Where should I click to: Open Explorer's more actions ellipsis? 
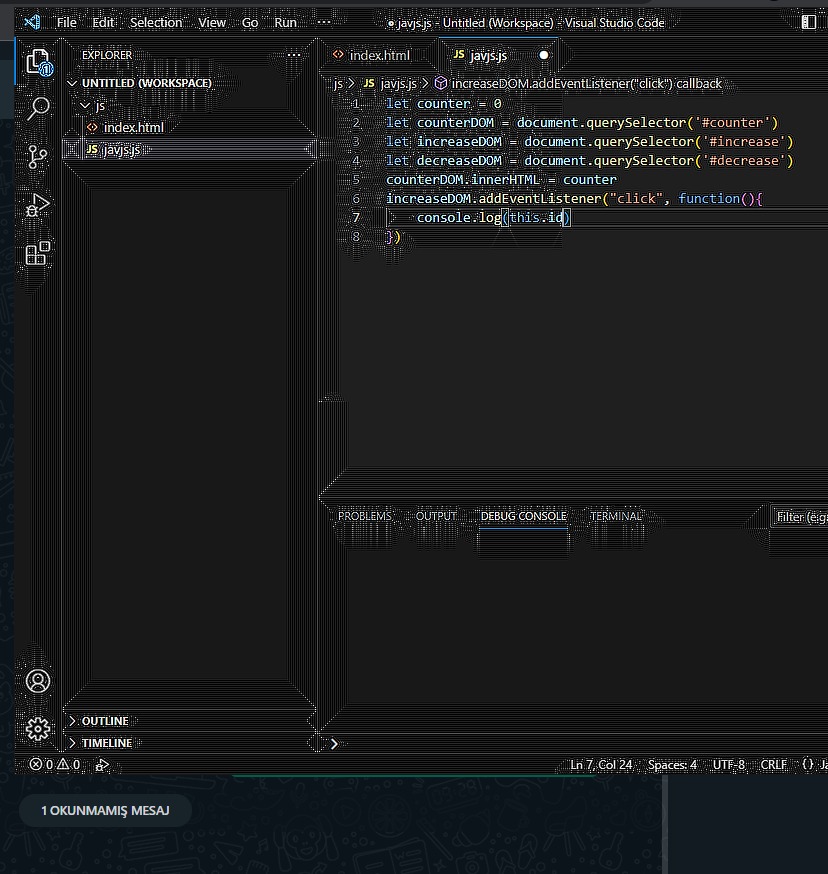(294, 55)
